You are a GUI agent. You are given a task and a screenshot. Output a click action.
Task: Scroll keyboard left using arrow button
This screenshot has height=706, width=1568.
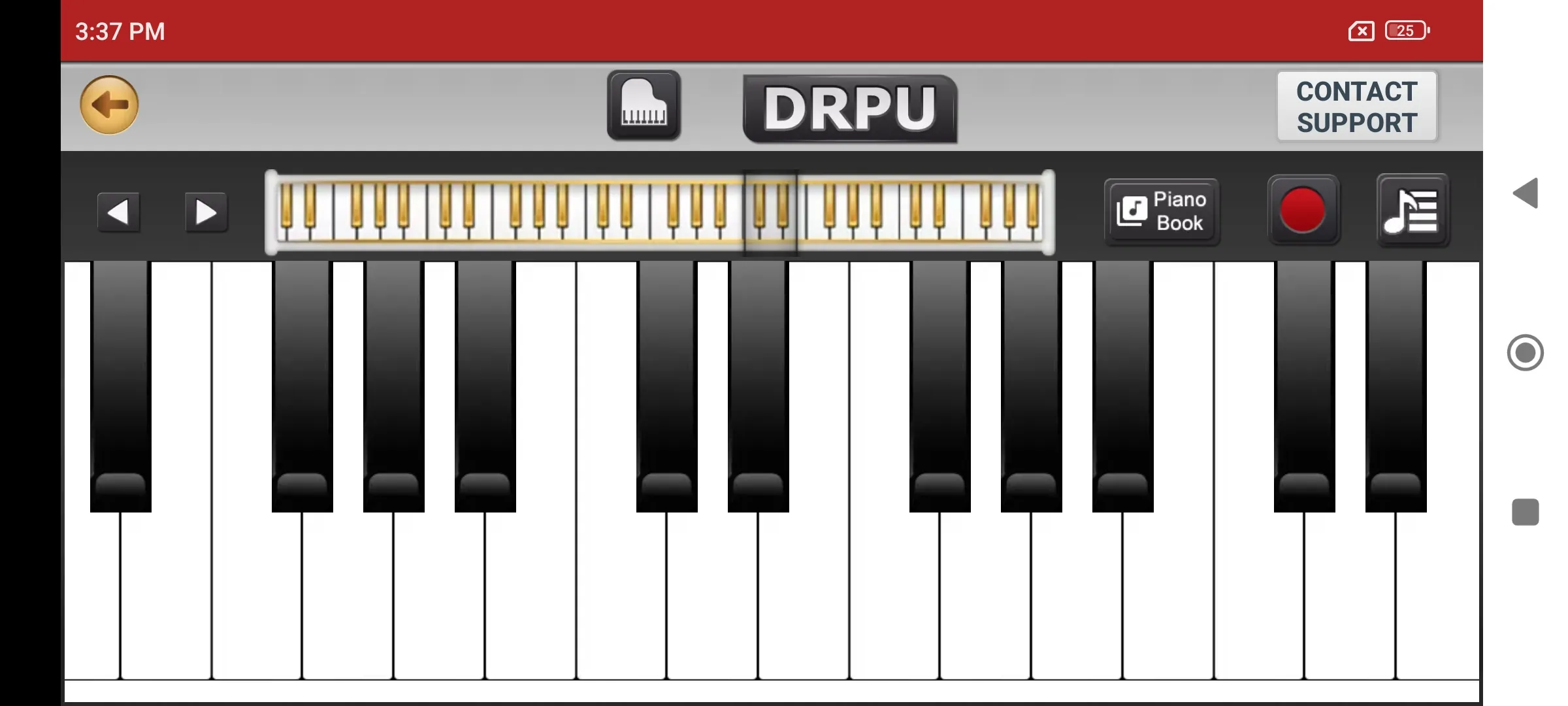click(118, 211)
